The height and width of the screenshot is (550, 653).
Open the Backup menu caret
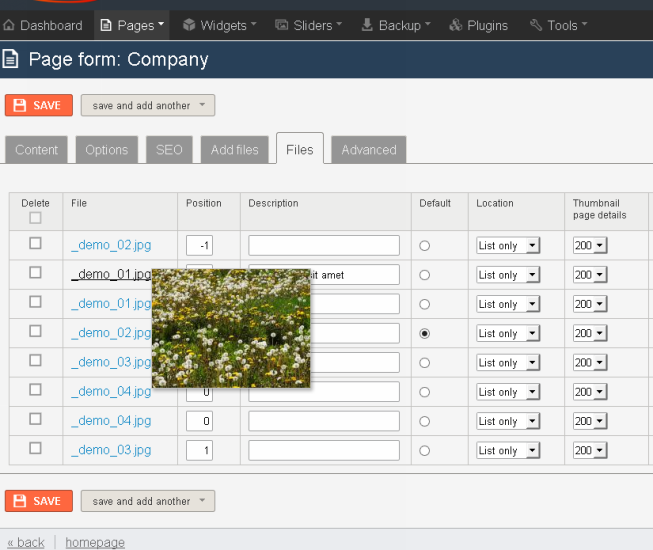pyautogui.click(x=428, y=24)
